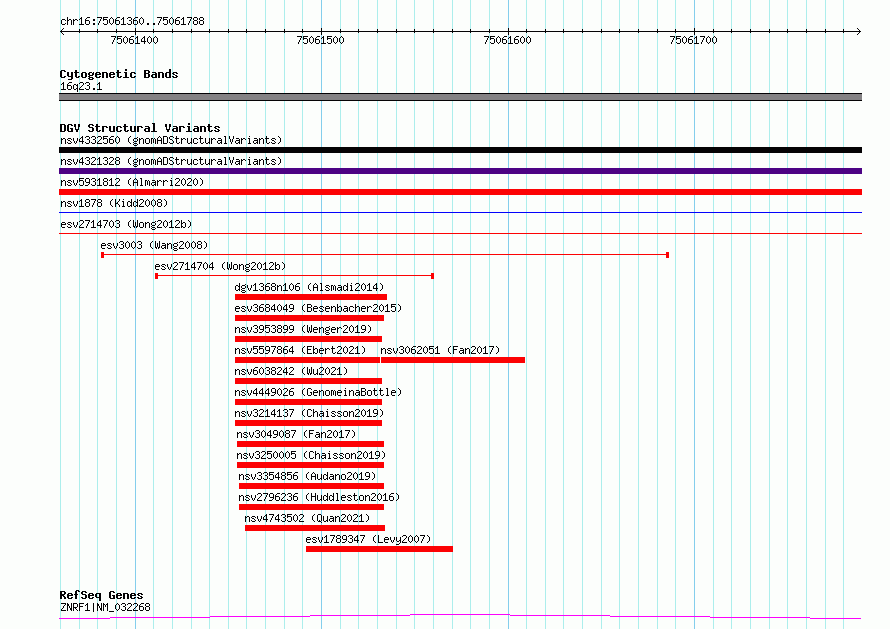Click the nsv3953899 red bar
Viewport: 890px width, 629px height.
[x=308, y=339]
